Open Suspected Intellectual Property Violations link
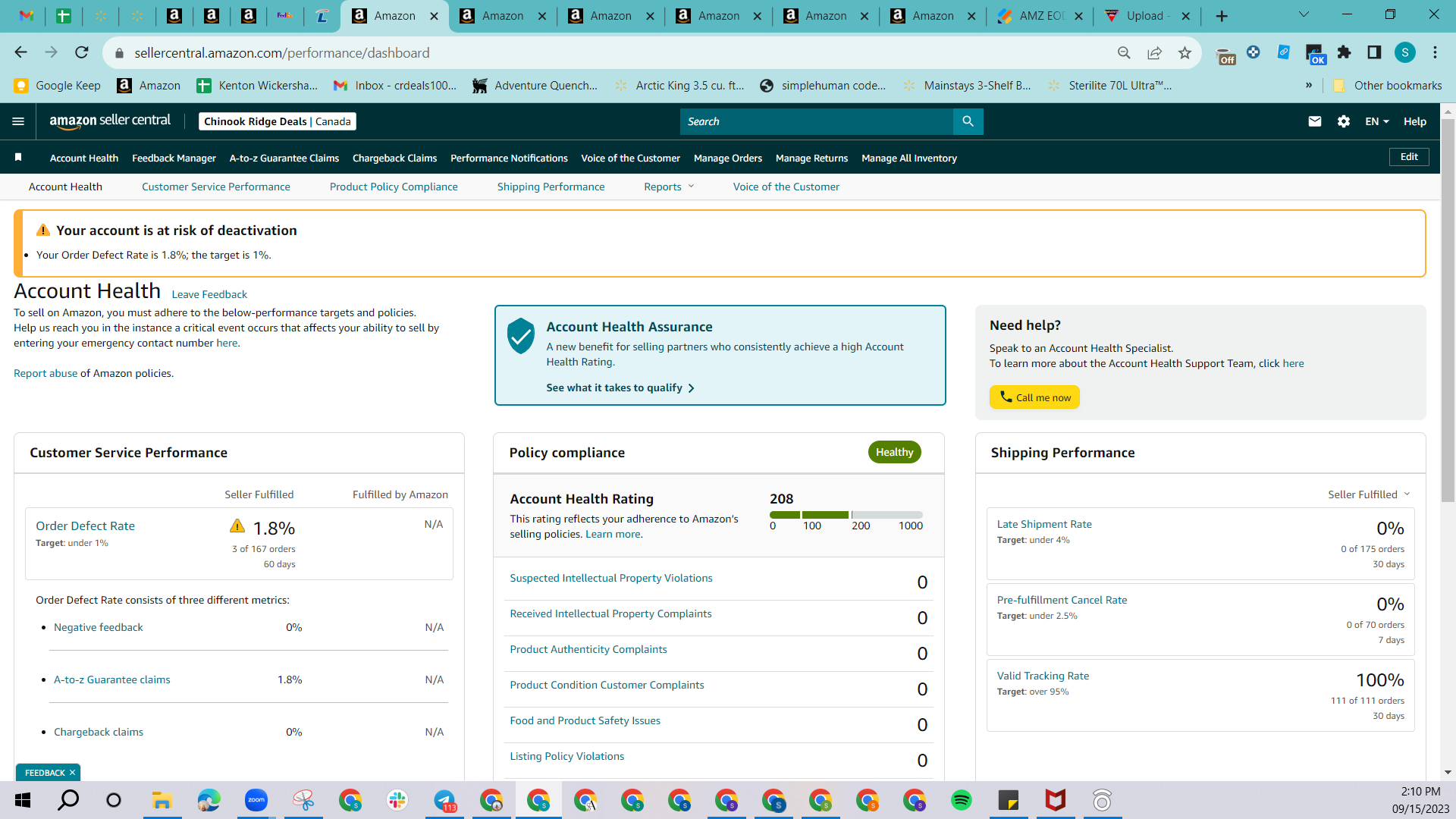The height and width of the screenshot is (819, 1456). click(611, 578)
